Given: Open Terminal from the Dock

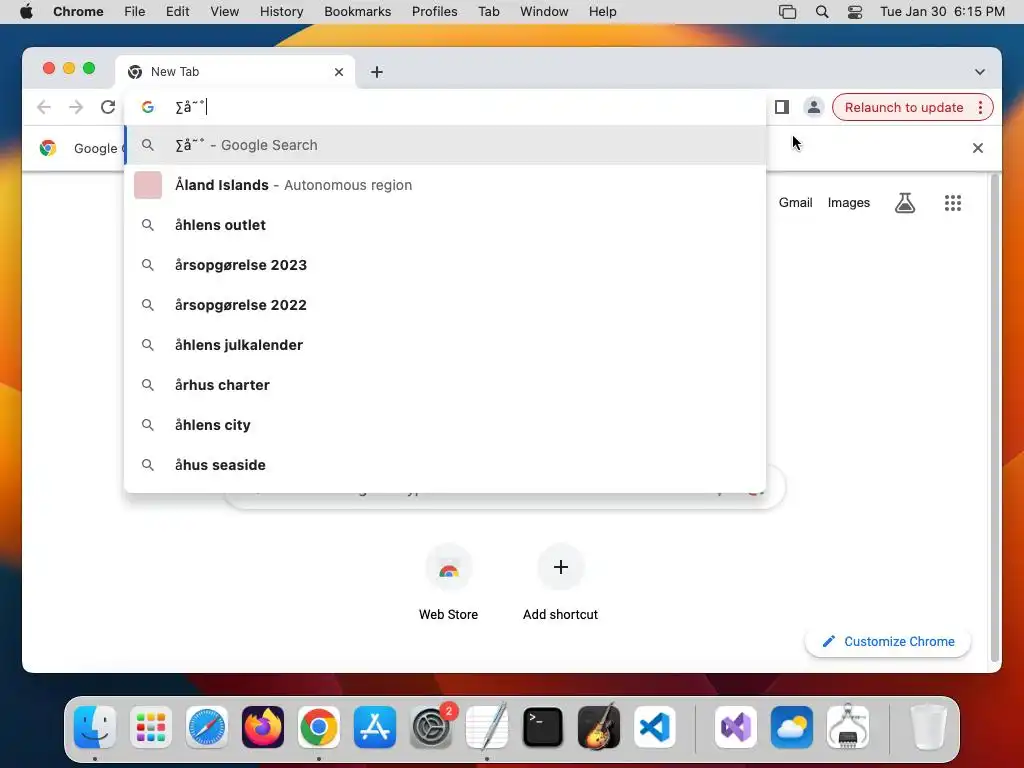Looking at the screenshot, I should (543, 727).
